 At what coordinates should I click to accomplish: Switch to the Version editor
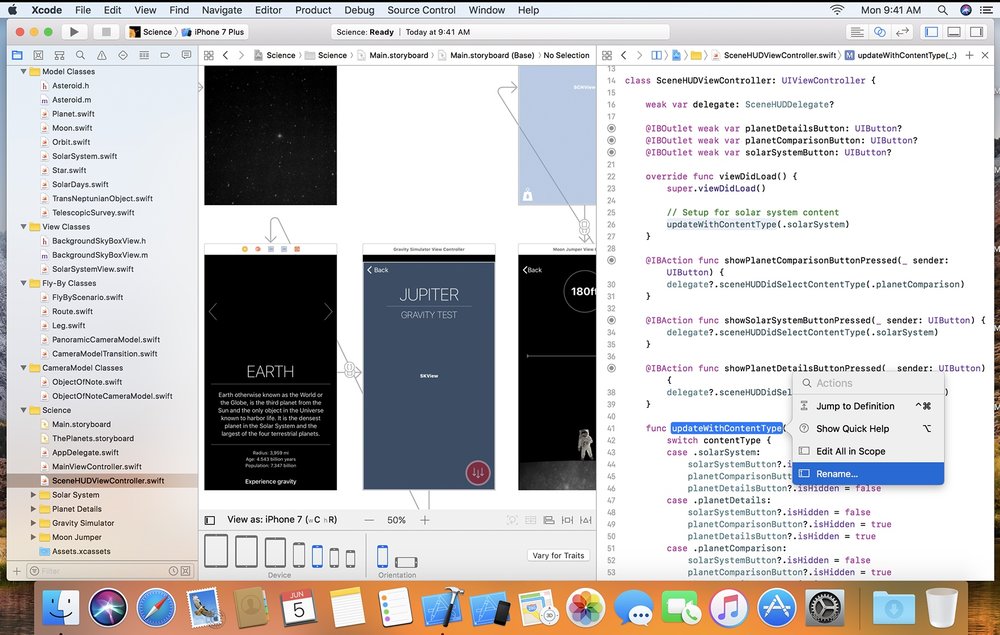pyautogui.click(x=902, y=32)
